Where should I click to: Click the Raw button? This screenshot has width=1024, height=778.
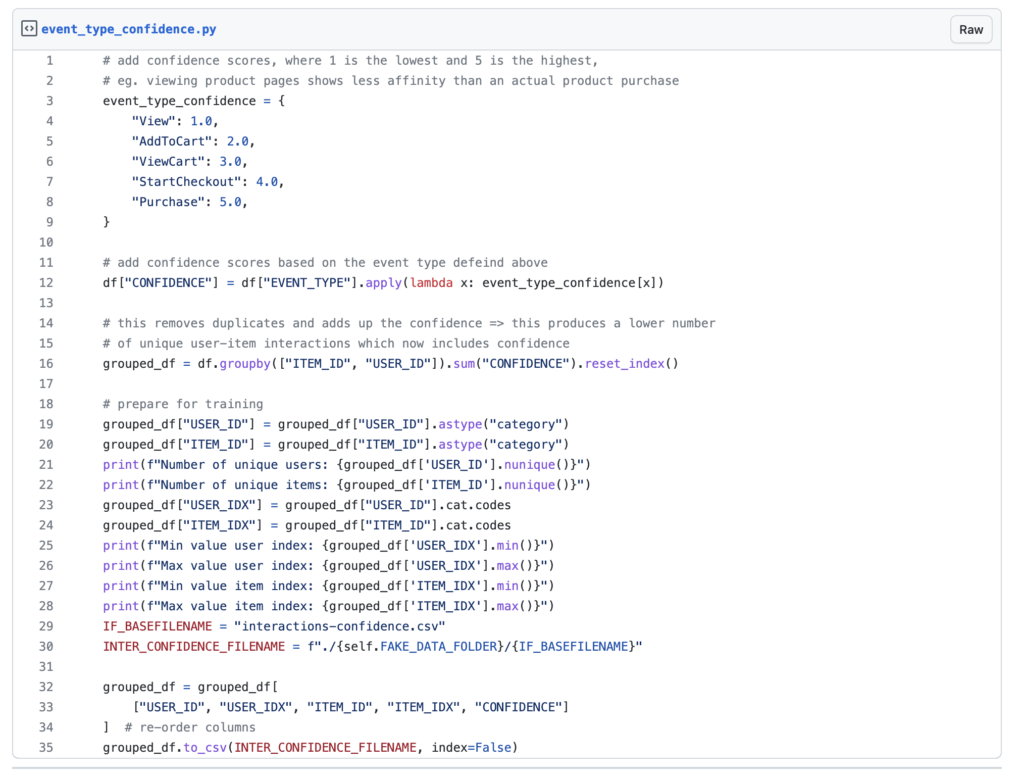969,29
